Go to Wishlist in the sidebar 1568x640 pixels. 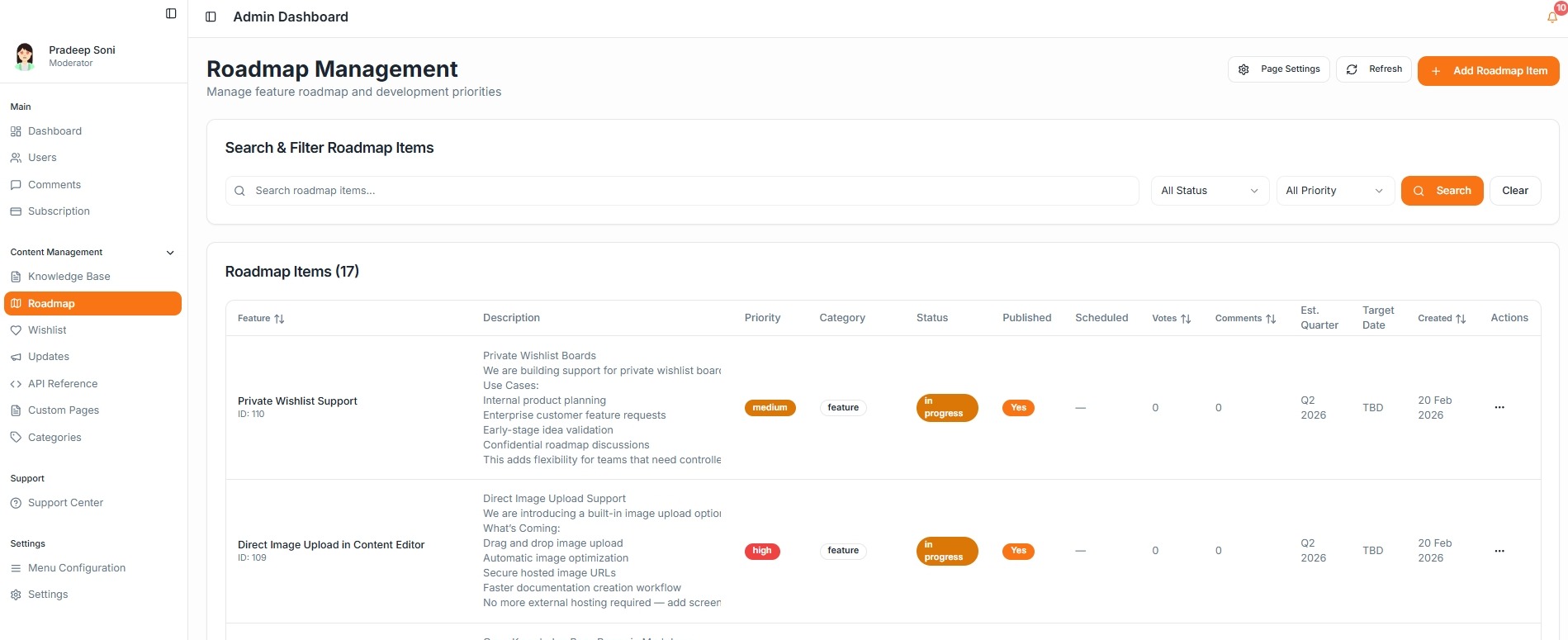tap(47, 330)
